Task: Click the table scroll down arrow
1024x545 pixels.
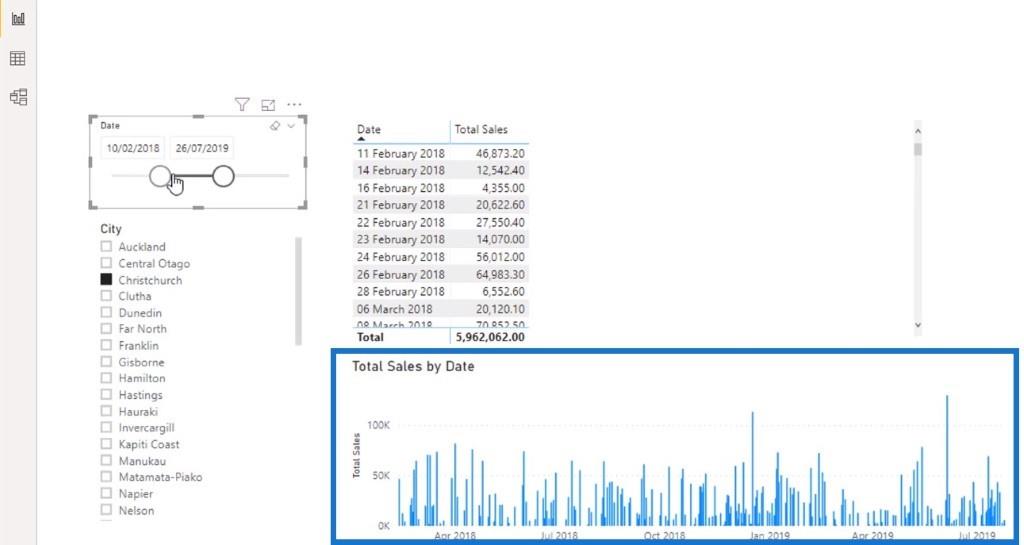Action: [x=918, y=324]
